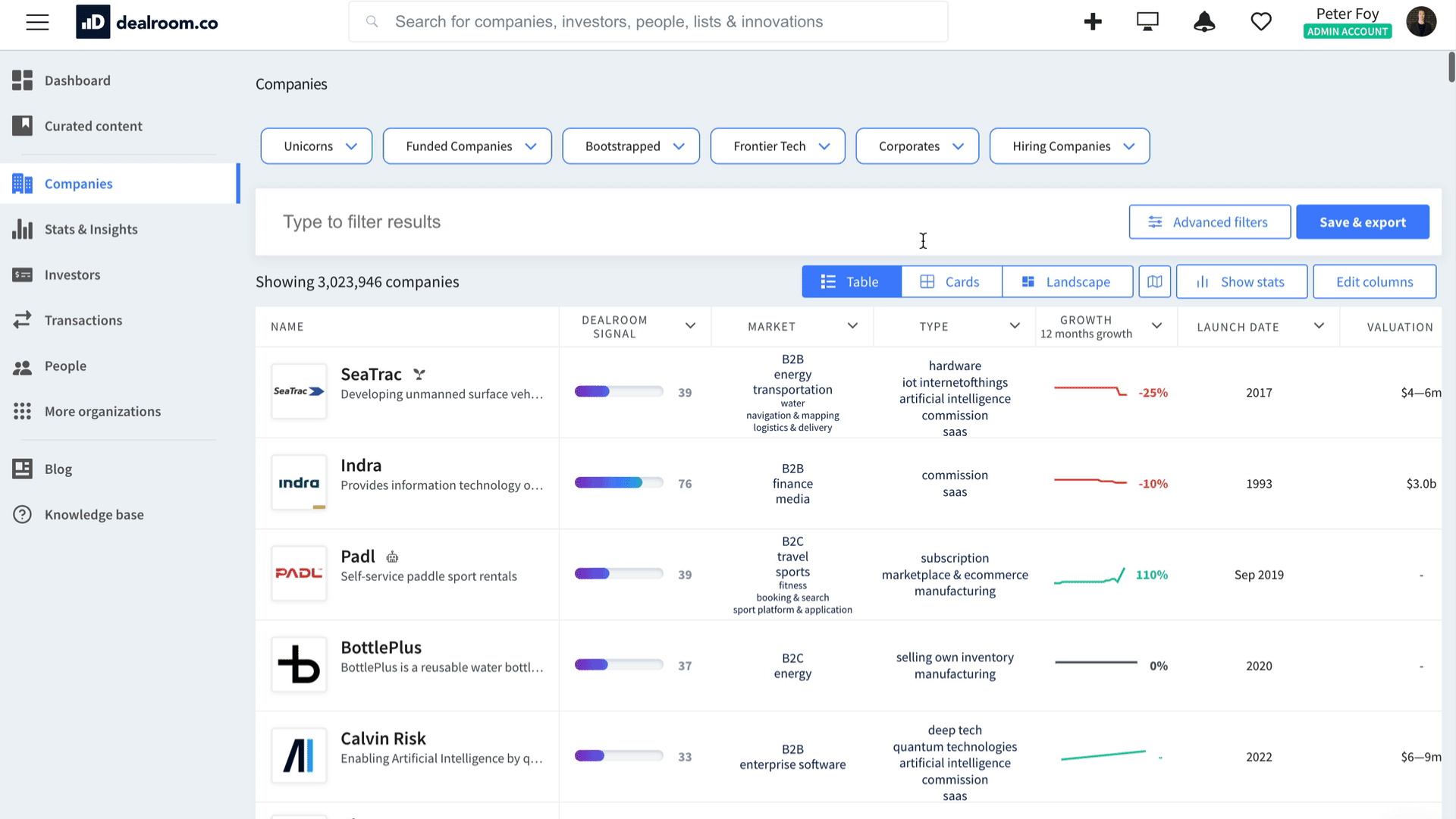Open Dealroom Signal column sort chevron
Image resolution: width=1456 pixels, height=819 pixels.
(x=690, y=326)
